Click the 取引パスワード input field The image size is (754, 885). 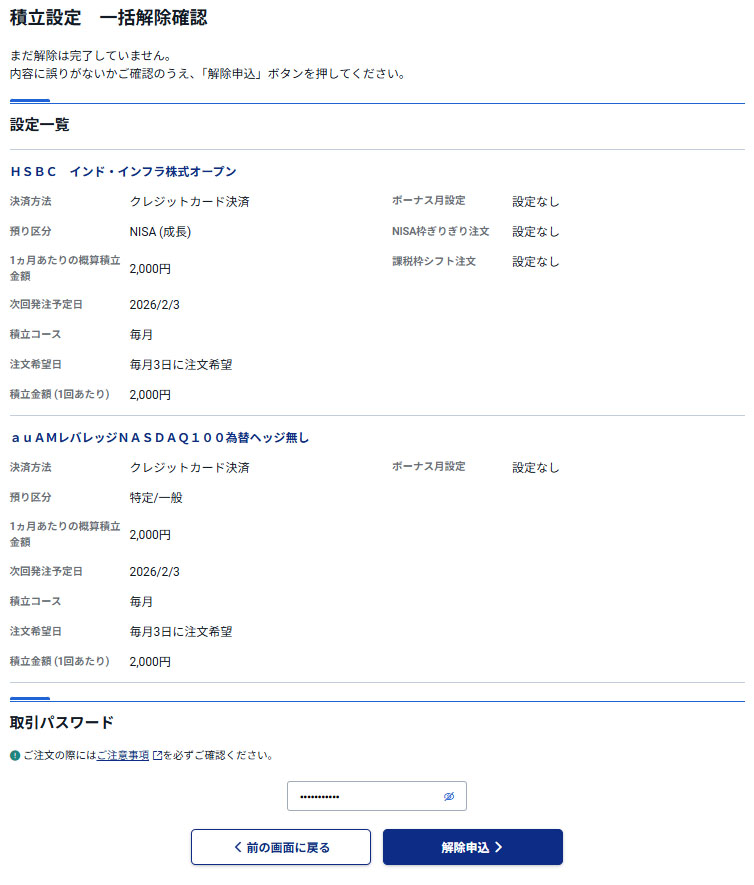(x=360, y=796)
